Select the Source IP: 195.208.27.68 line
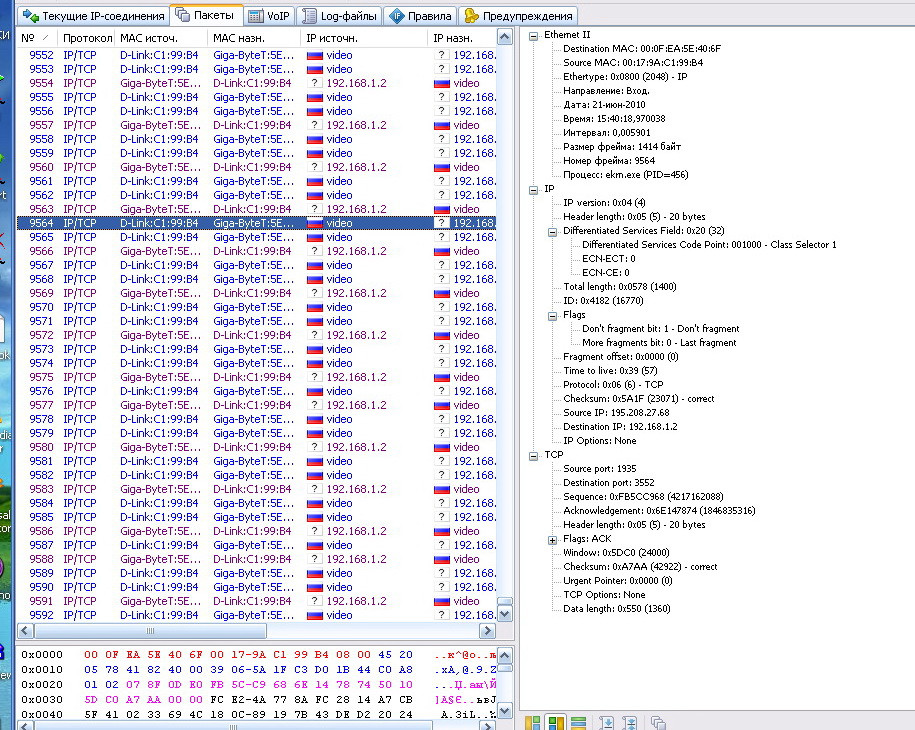This screenshot has height=730, width=915. (616, 413)
